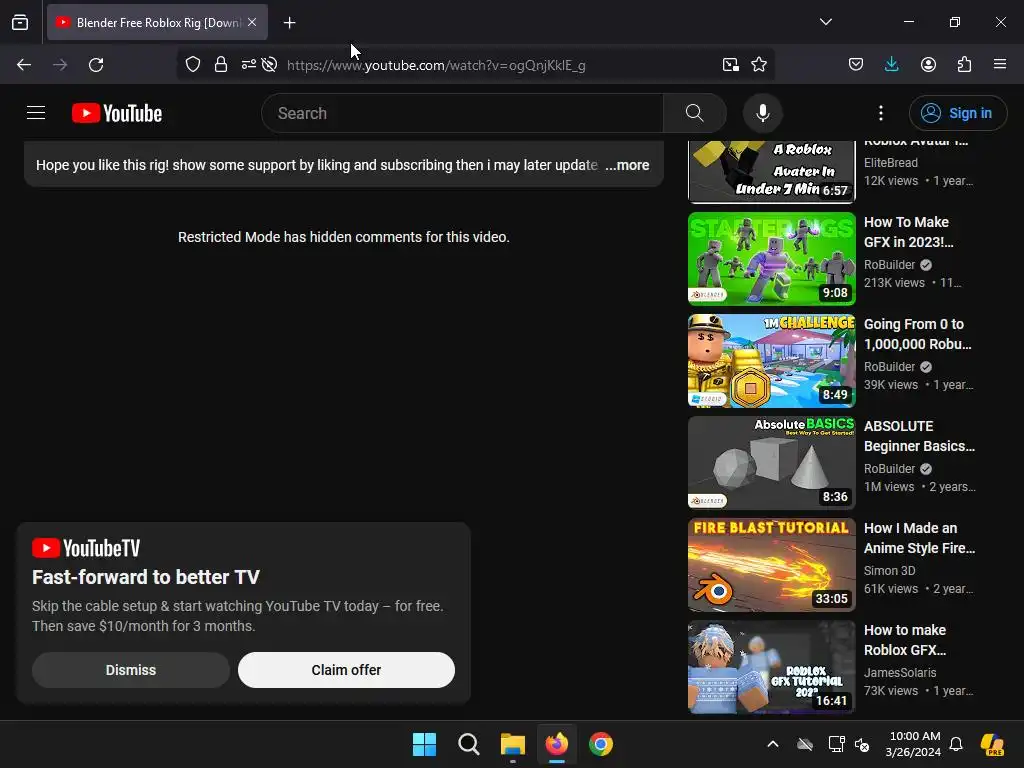Open Fire Blast Tutorial video thumbnail

[x=771, y=564]
